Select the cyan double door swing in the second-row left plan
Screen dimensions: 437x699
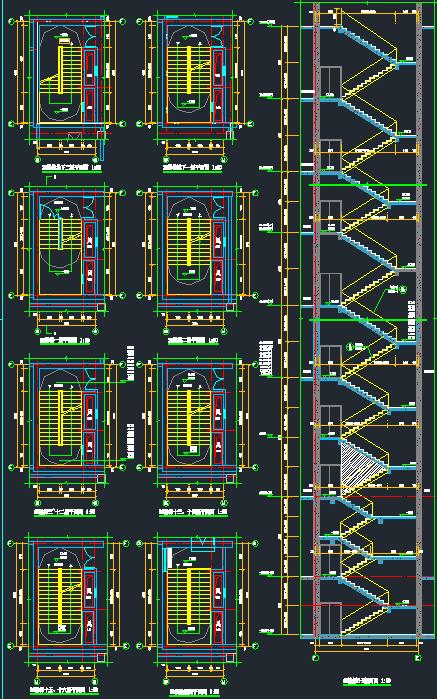(91, 206)
